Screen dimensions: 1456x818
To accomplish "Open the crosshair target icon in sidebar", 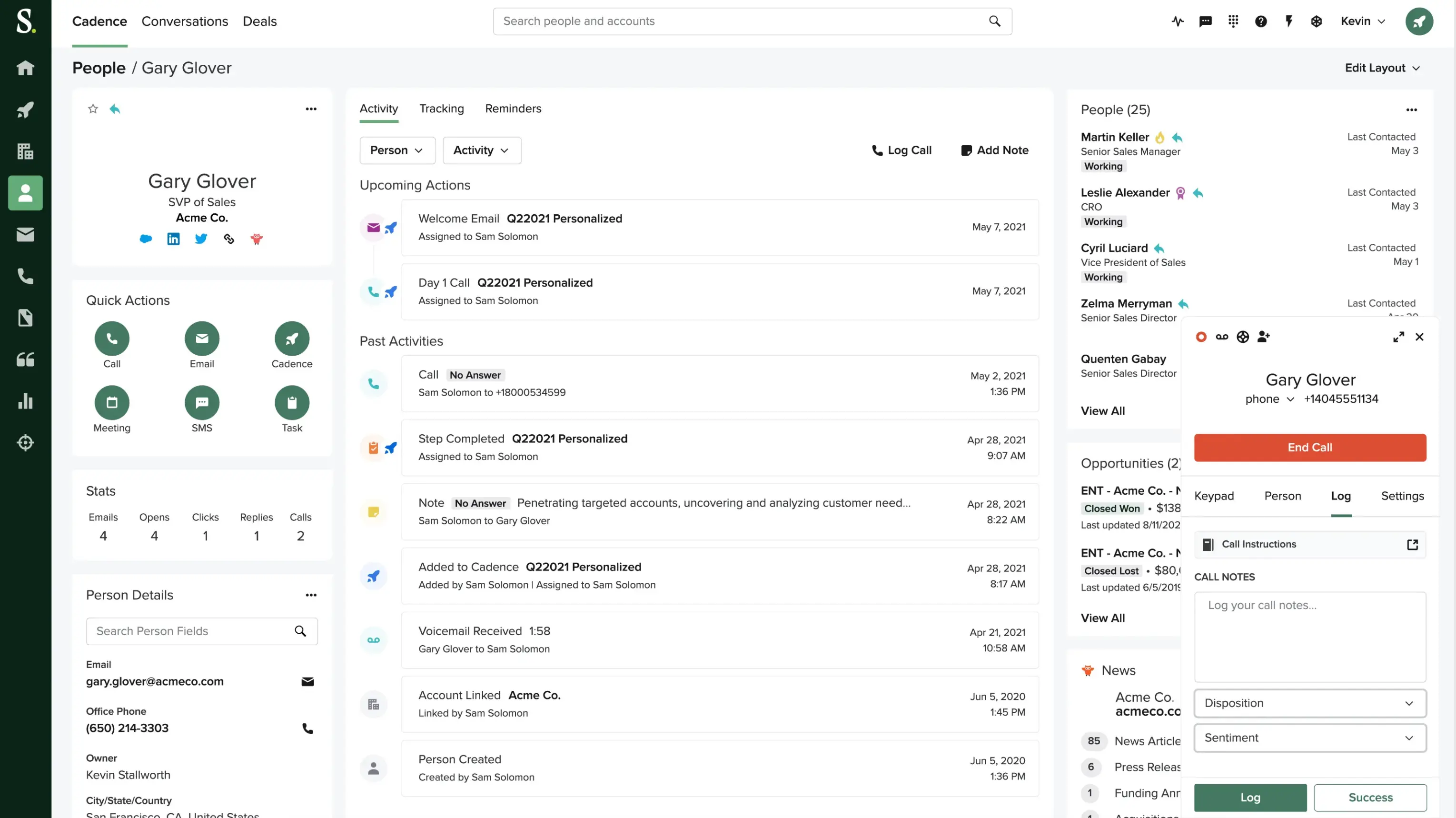I will click(25, 443).
